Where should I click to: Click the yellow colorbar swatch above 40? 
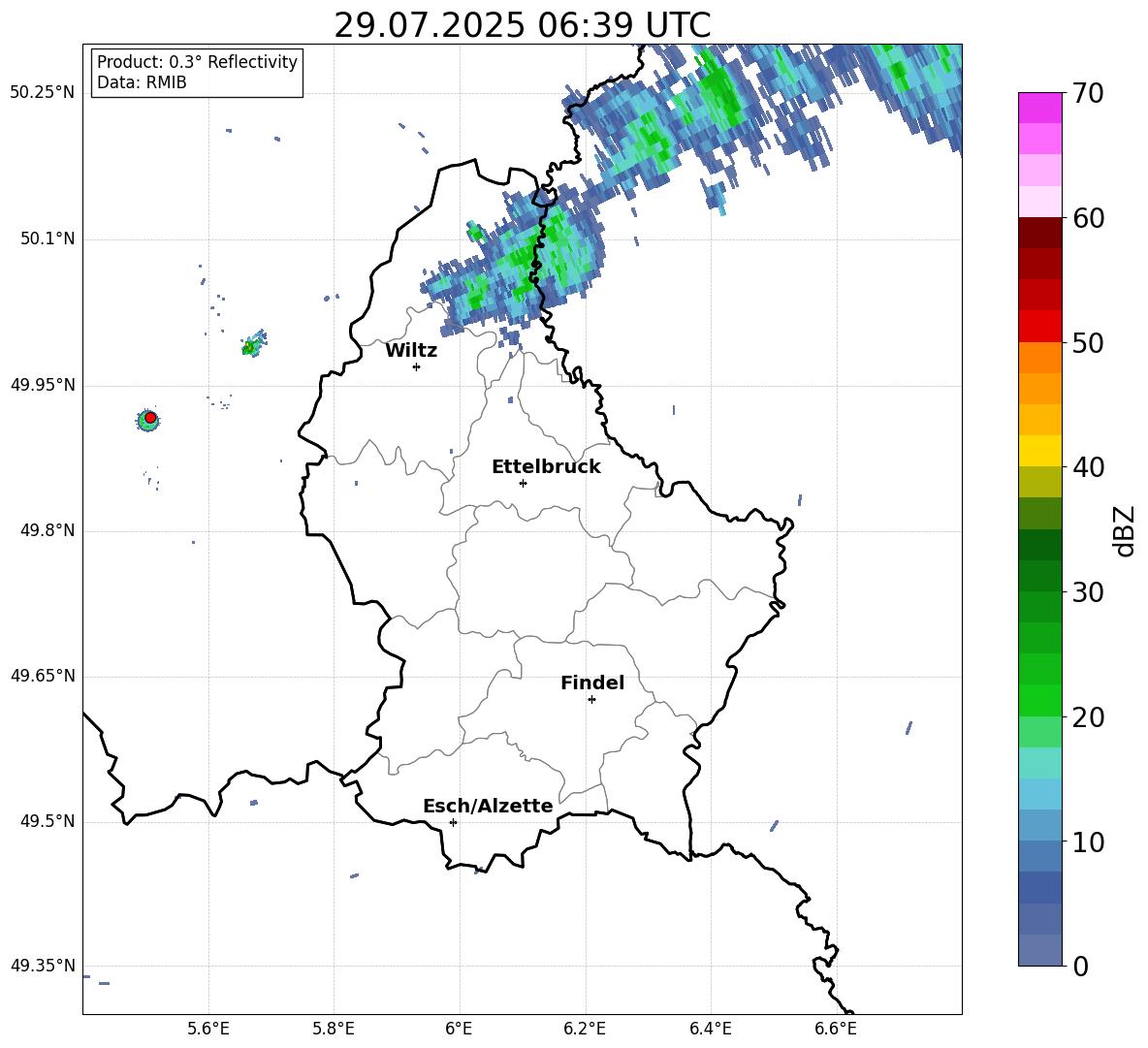1039,451
